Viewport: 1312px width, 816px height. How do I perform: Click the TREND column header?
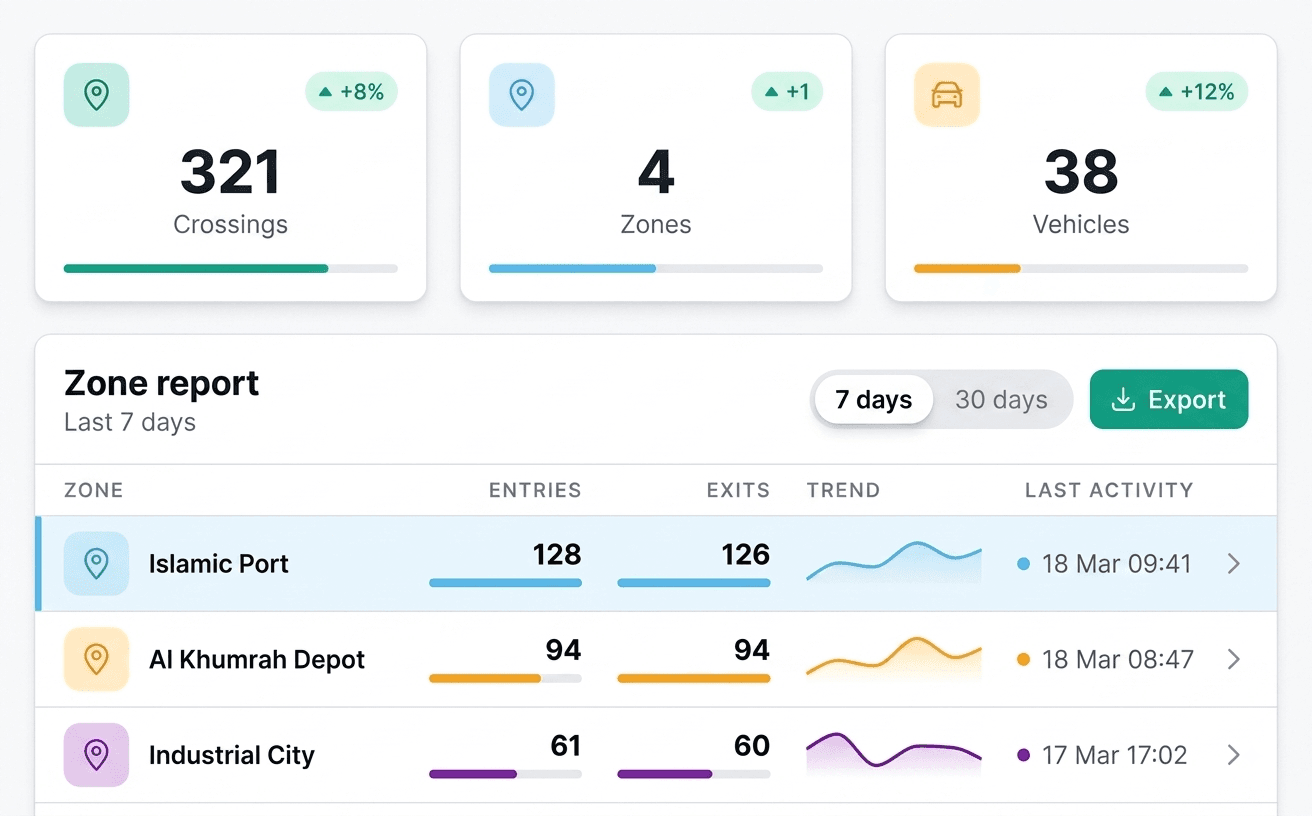[843, 490]
